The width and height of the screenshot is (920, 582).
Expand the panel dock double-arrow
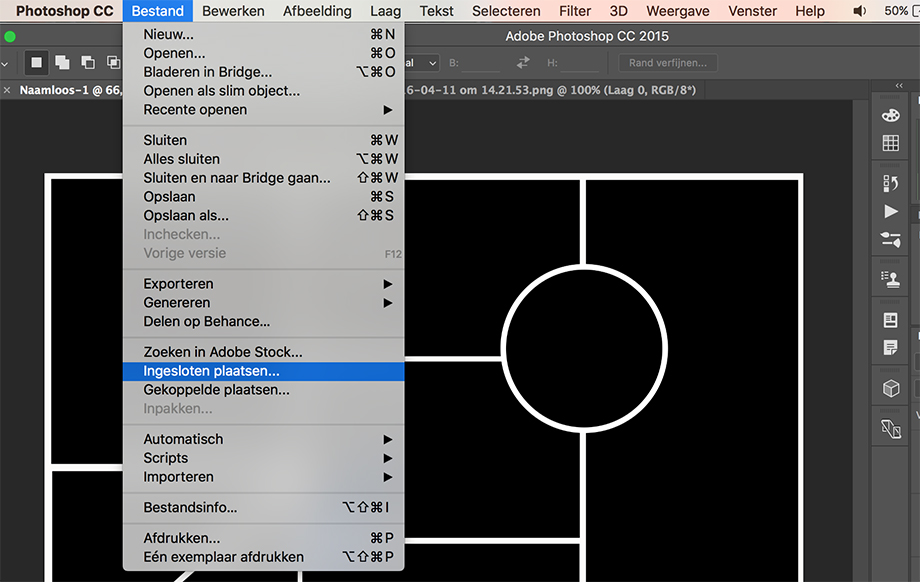click(x=899, y=86)
